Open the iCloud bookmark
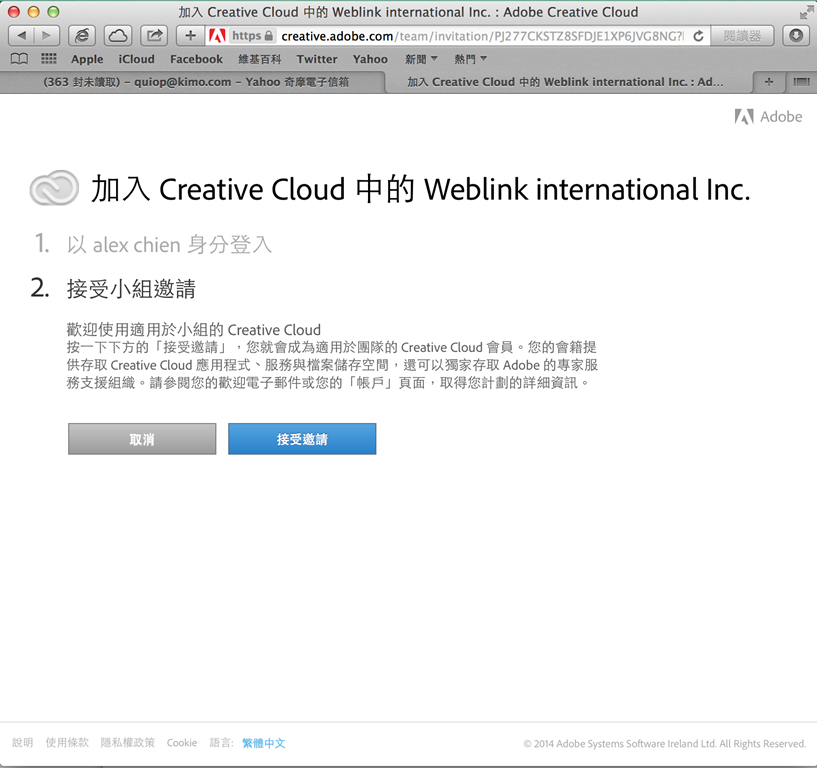The width and height of the screenshot is (817, 768). (x=136, y=59)
